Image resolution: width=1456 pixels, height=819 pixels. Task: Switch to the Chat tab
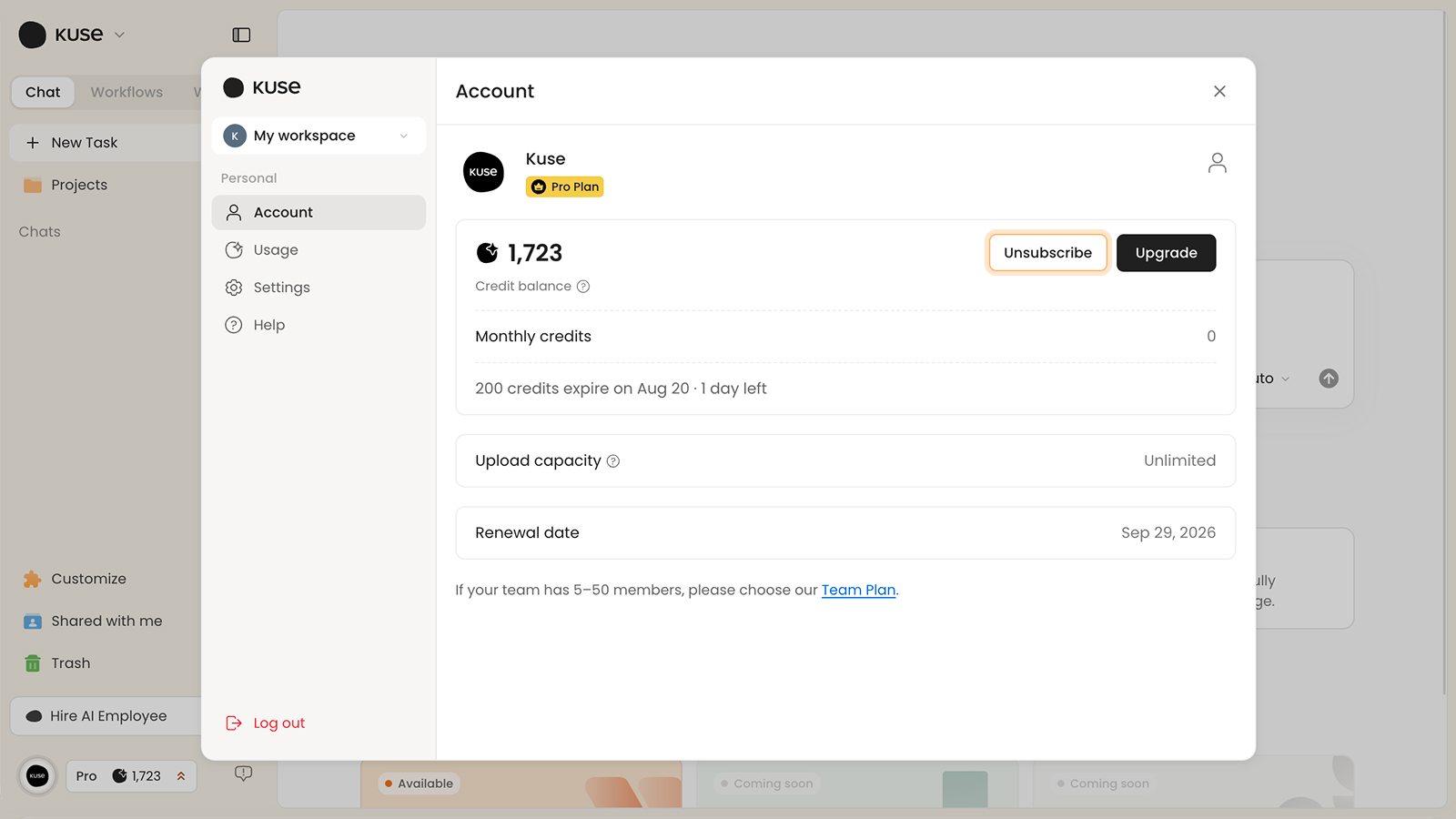(43, 92)
